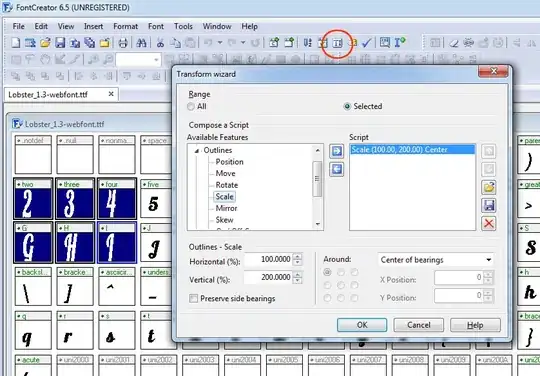
Task: Click the Help button in dialog
Action: coord(475,325)
